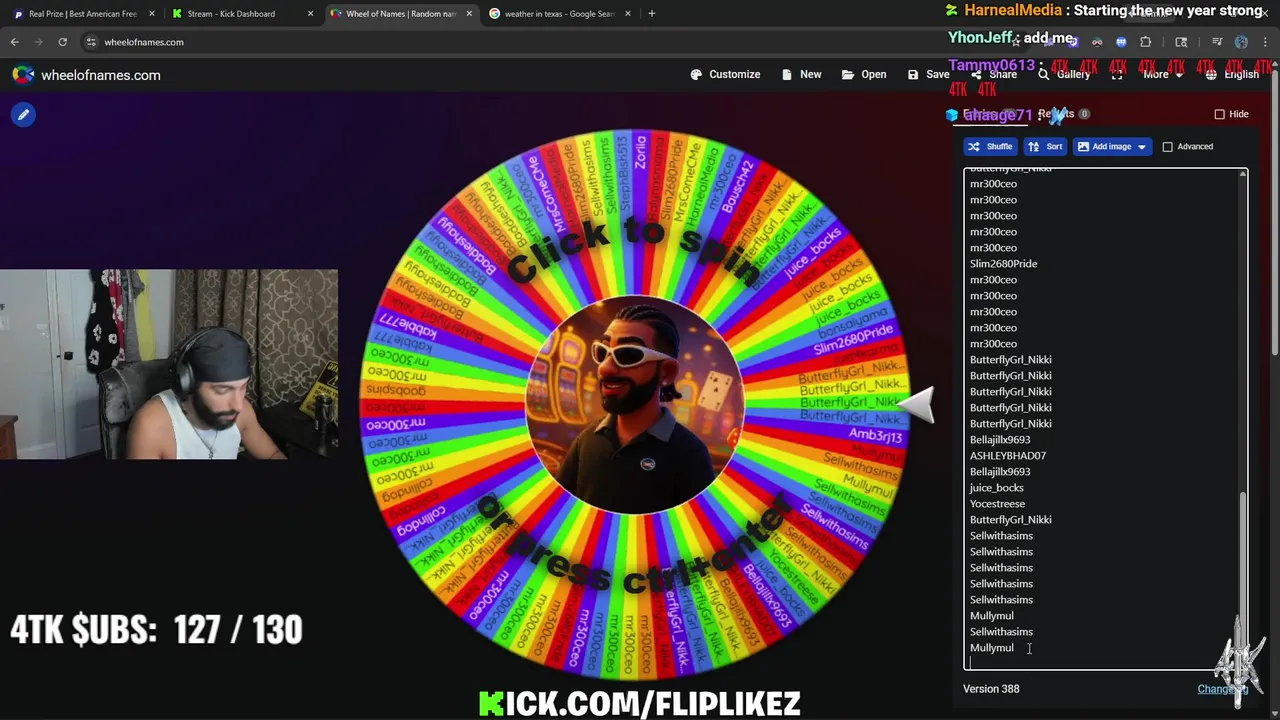Click the Yocestreese entry in list
The width and height of the screenshot is (1280, 720).
click(997, 504)
